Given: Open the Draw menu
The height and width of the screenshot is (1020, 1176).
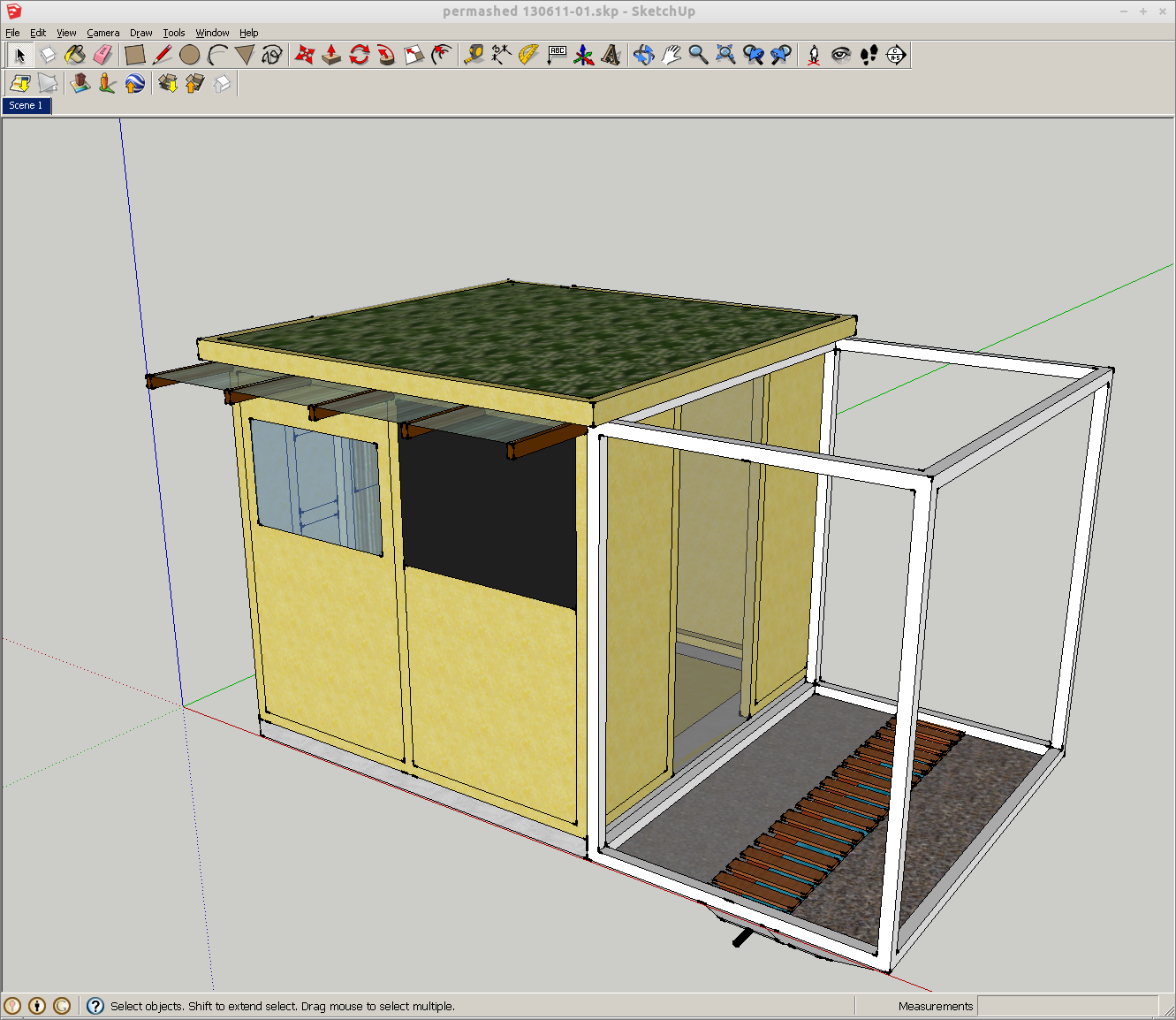Looking at the screenshot, I should 140,33.
